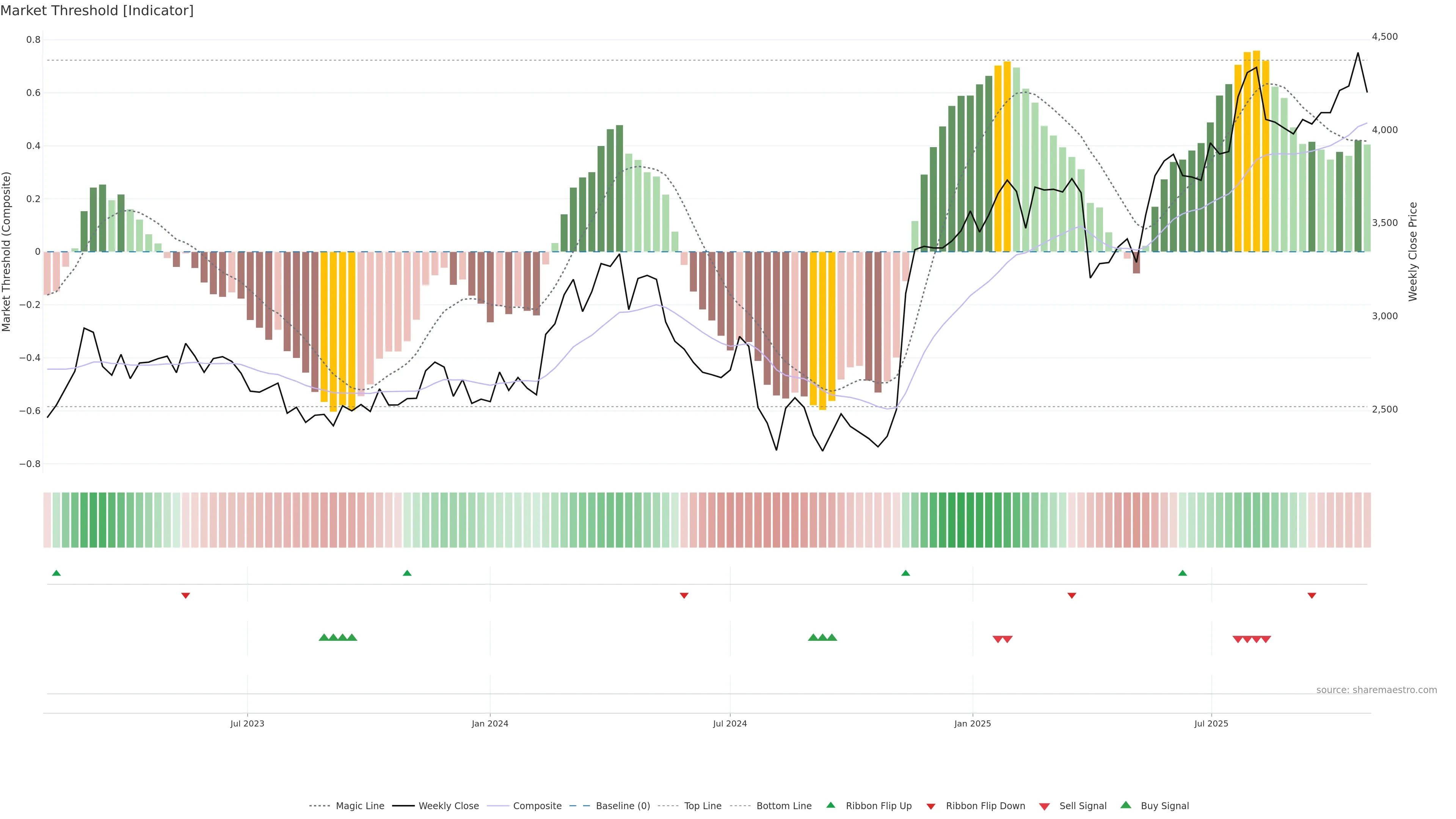1456x819 pixels.
Task: Click the red flip-down marker before Jul 2023
Action: 185,596
